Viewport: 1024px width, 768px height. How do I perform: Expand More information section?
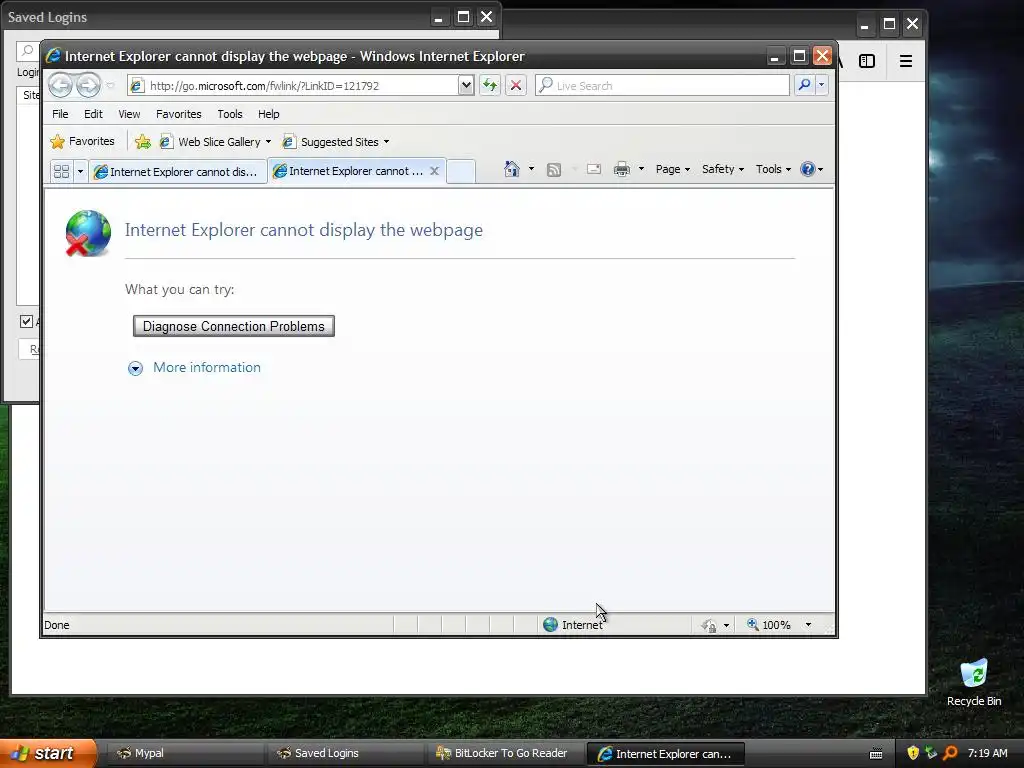click(x=195, y=368)
